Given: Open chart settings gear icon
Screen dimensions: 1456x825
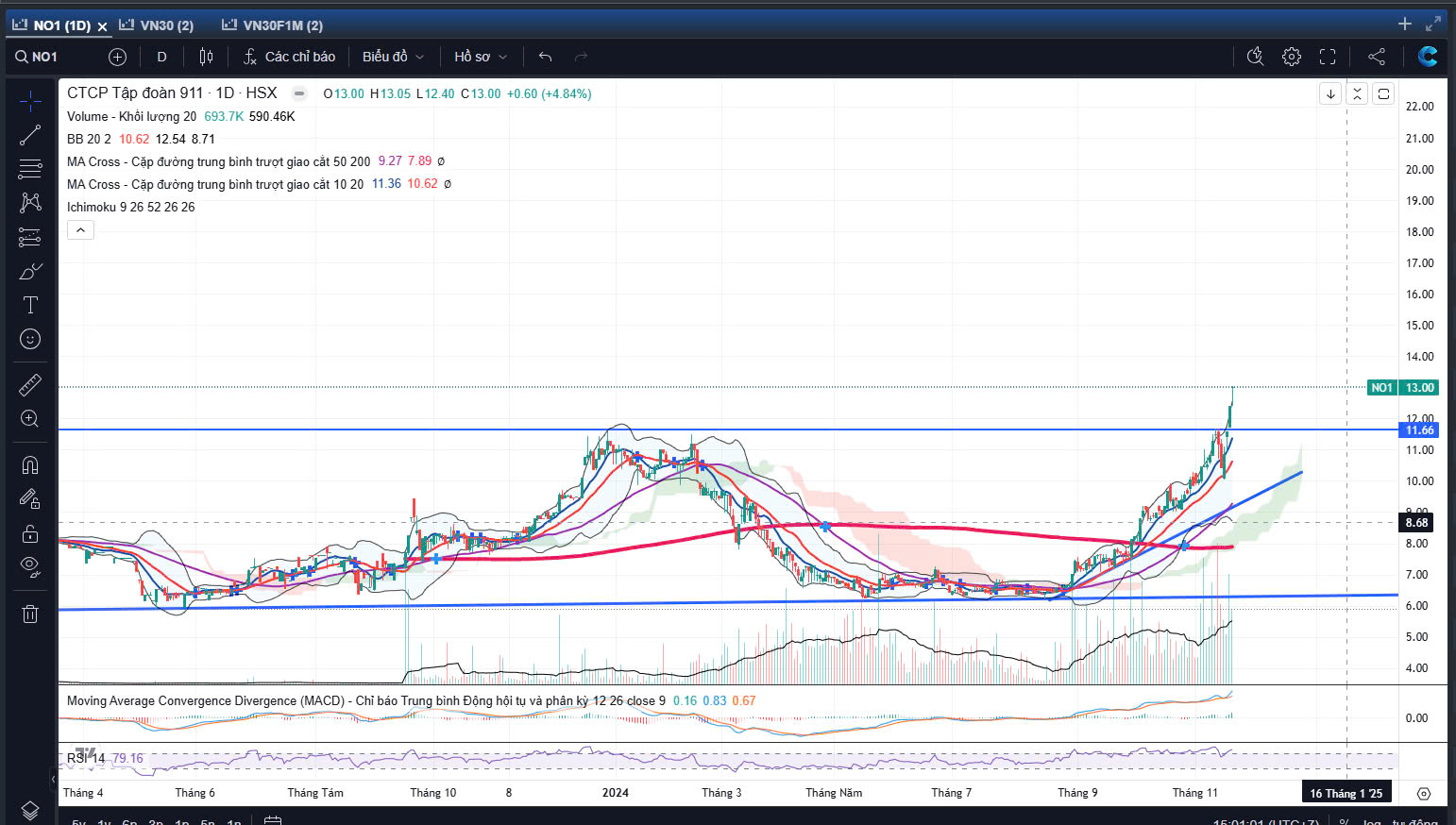Looking at the screenshot, I should point(1292,57).
